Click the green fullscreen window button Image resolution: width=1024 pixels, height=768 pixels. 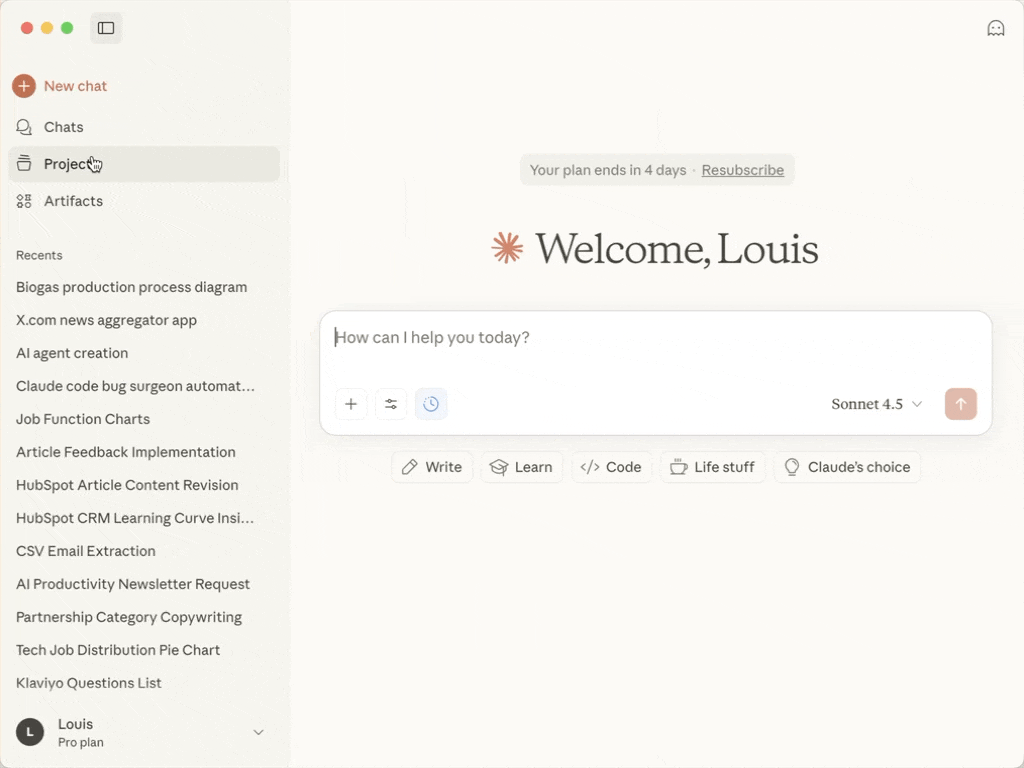[67, 28]
